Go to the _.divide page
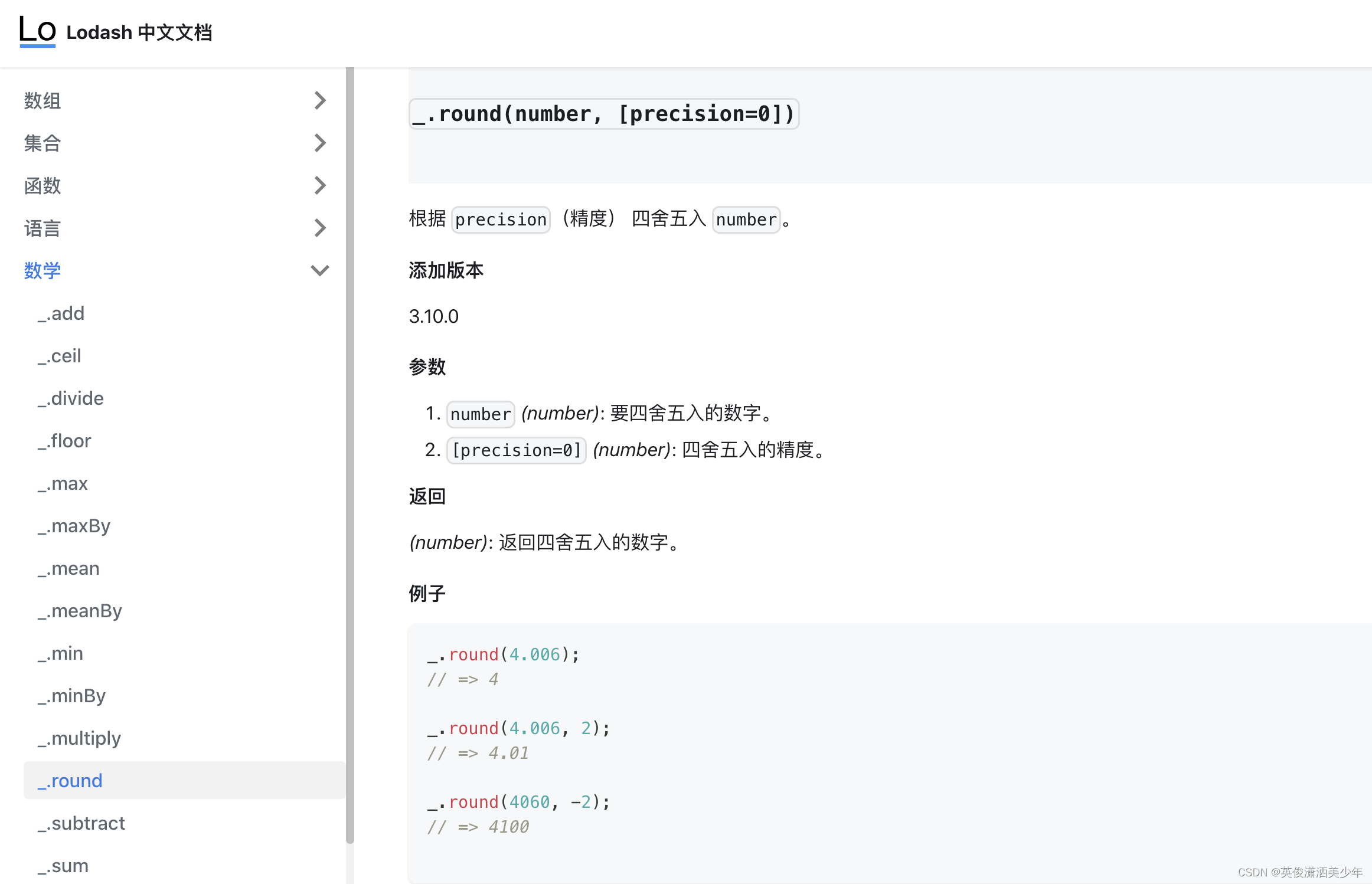This screenshot has width=1372, height=884. point(70,398)
